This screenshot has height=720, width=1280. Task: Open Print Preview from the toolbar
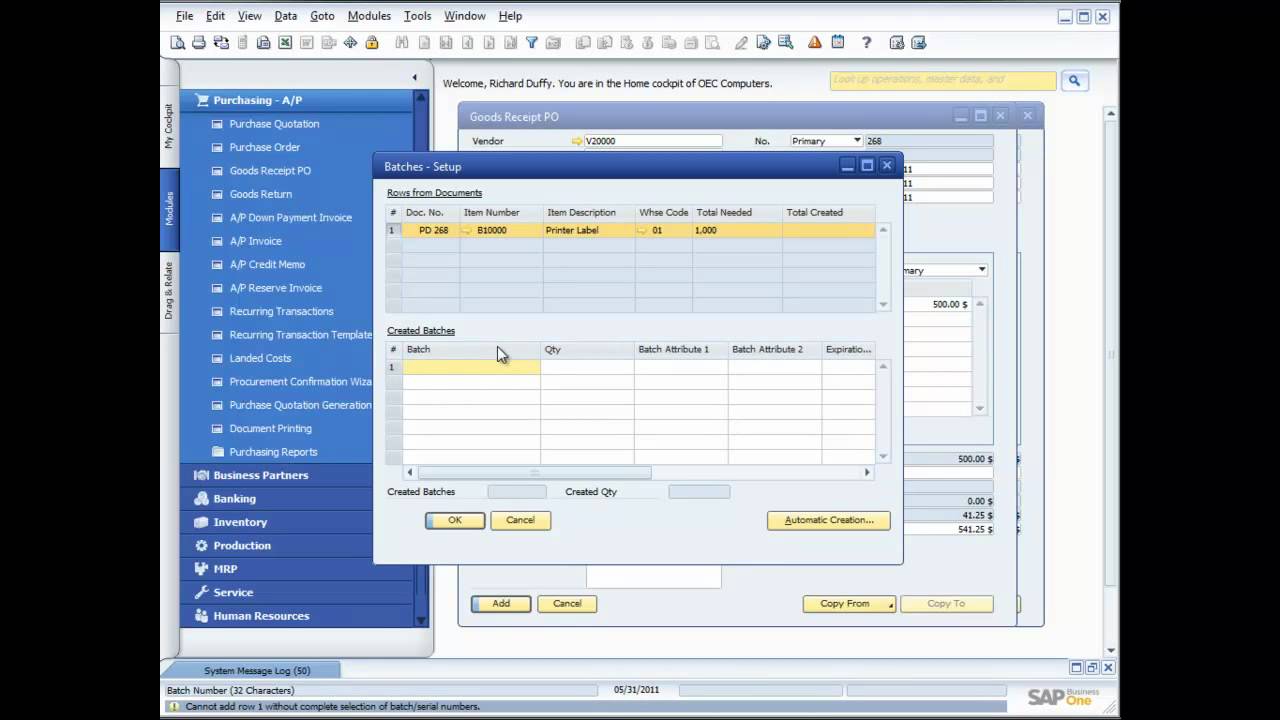point(178,42)
